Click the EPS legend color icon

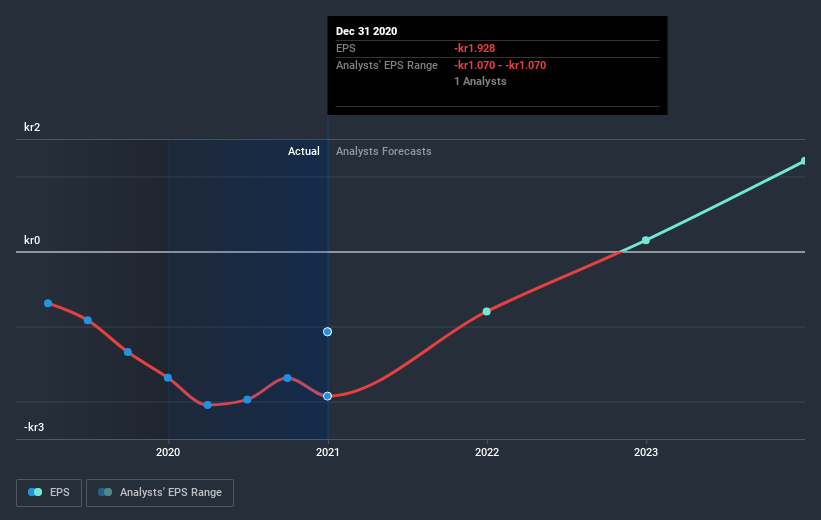click(x=35, y=492)
